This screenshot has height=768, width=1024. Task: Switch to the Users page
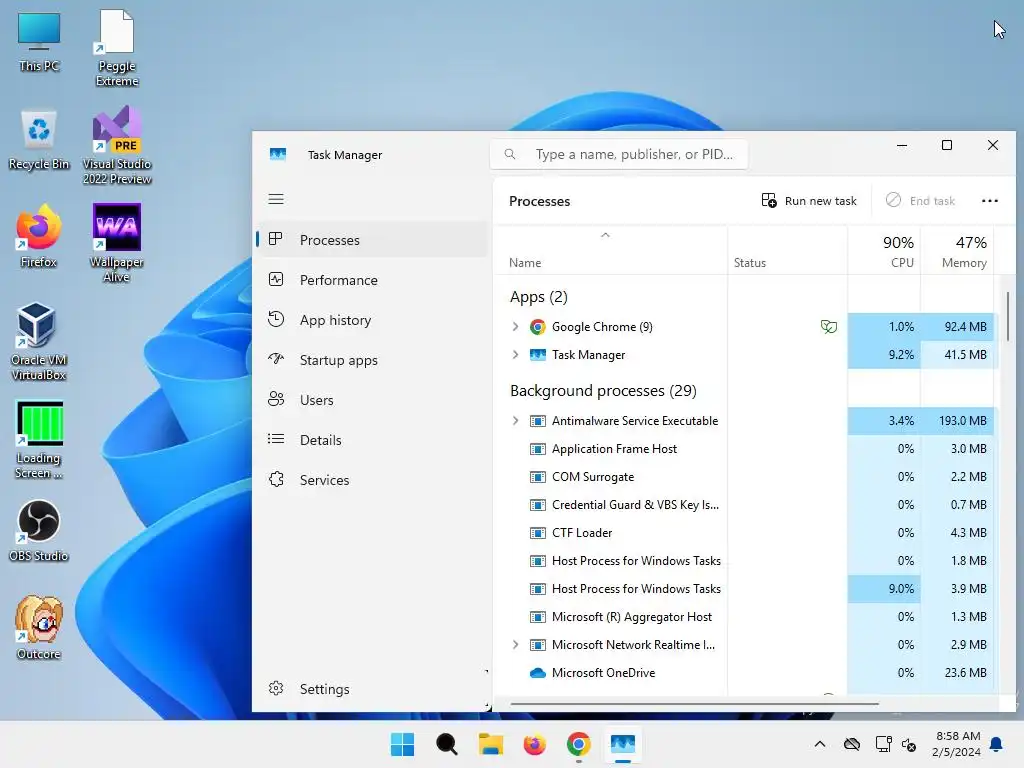coord(373,400)
